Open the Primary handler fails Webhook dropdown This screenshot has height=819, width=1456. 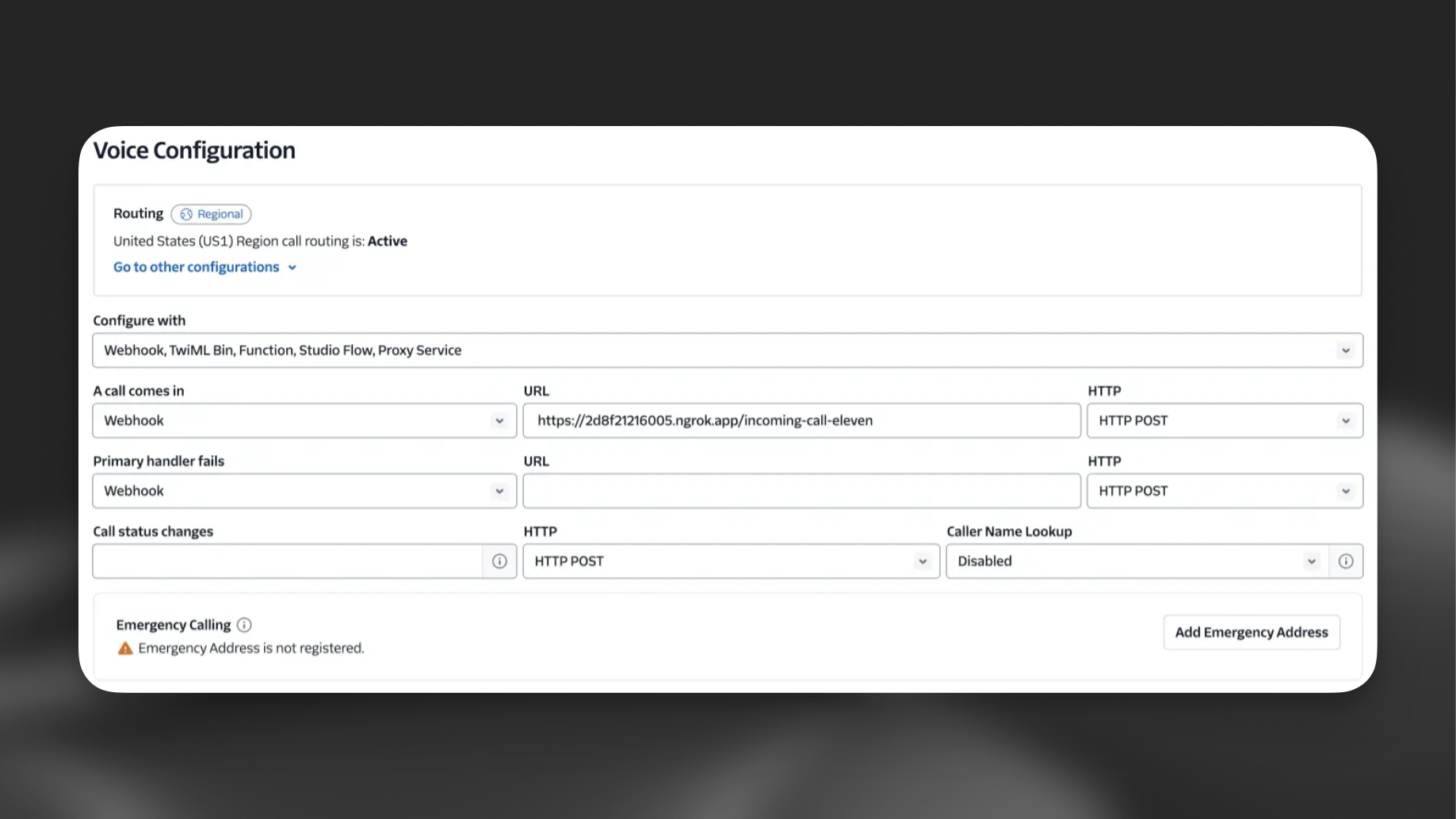click(304, 491)
